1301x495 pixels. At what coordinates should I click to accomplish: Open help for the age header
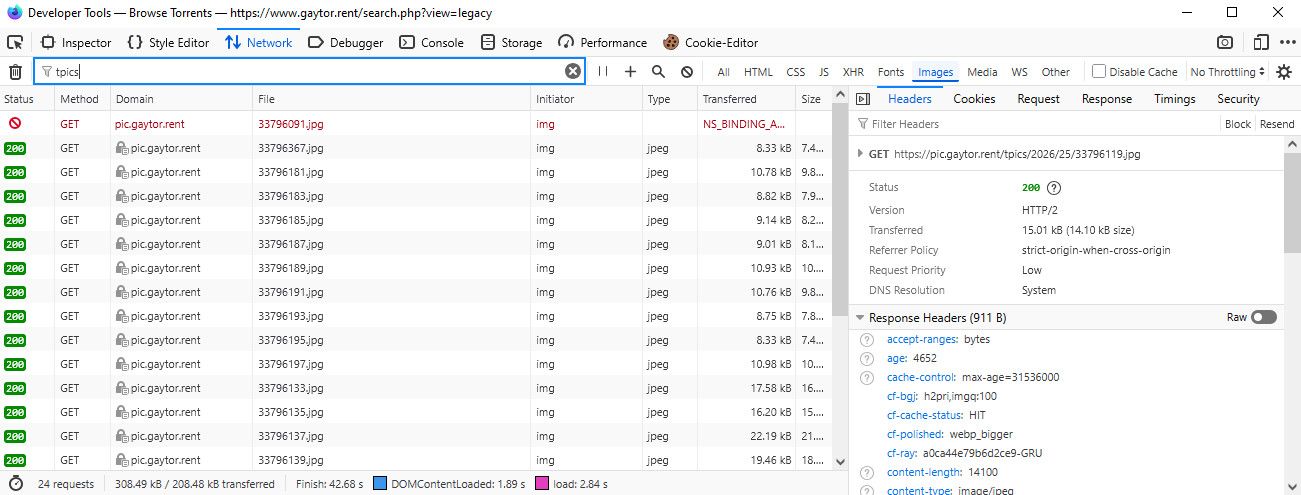867,359
